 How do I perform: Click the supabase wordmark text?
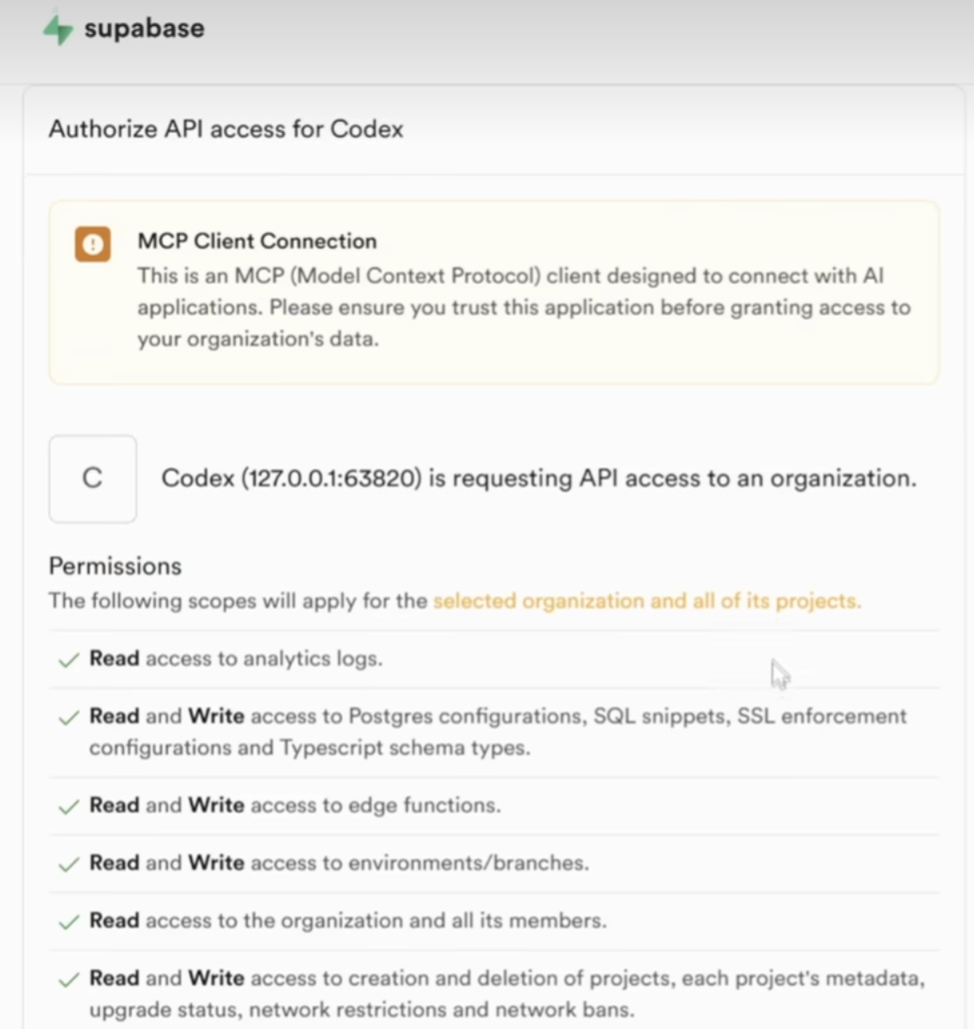pos(144,29)
